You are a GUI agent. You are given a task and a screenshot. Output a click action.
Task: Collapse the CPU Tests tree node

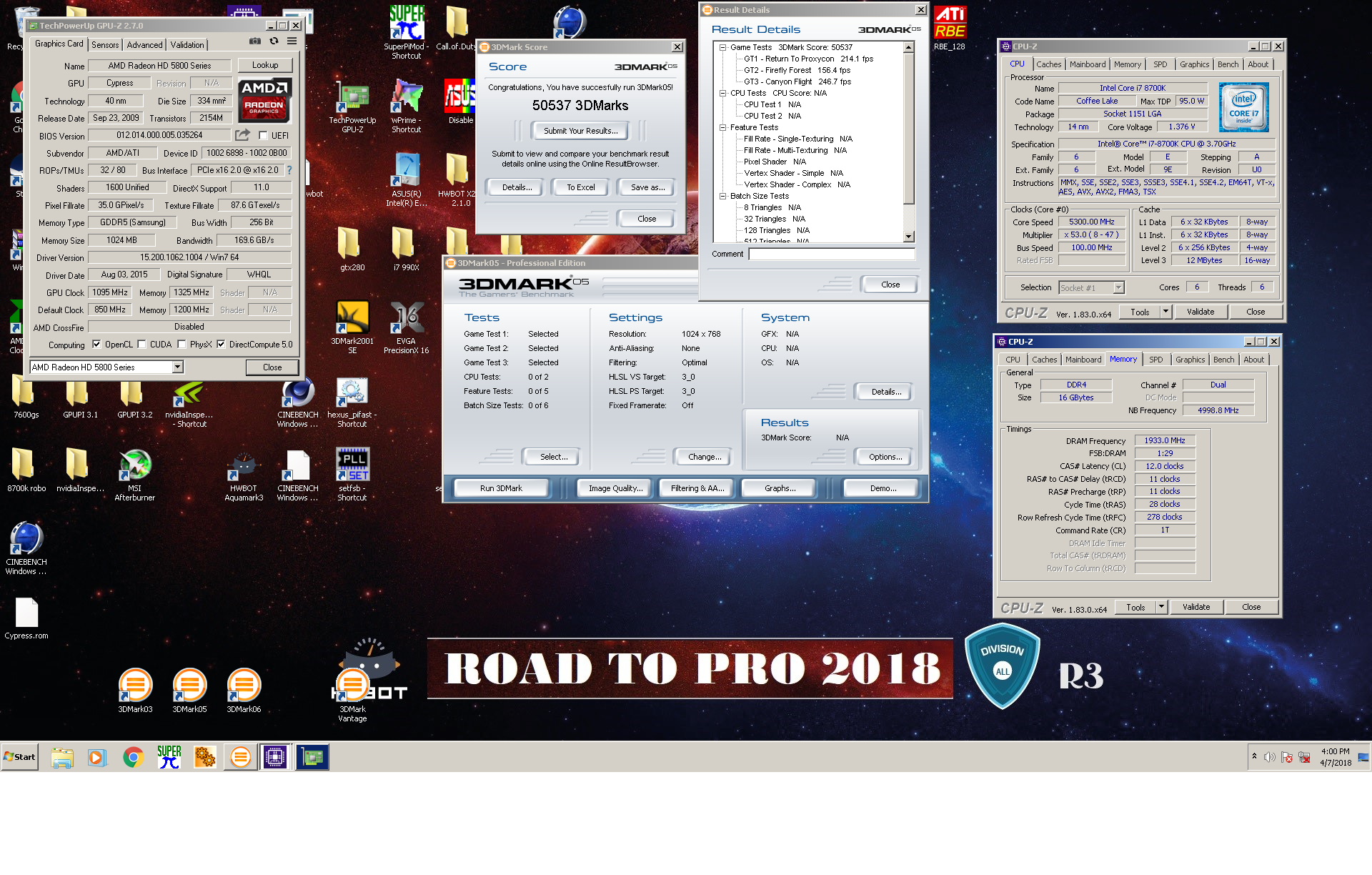pyautogui.click(x=722, y=93)
